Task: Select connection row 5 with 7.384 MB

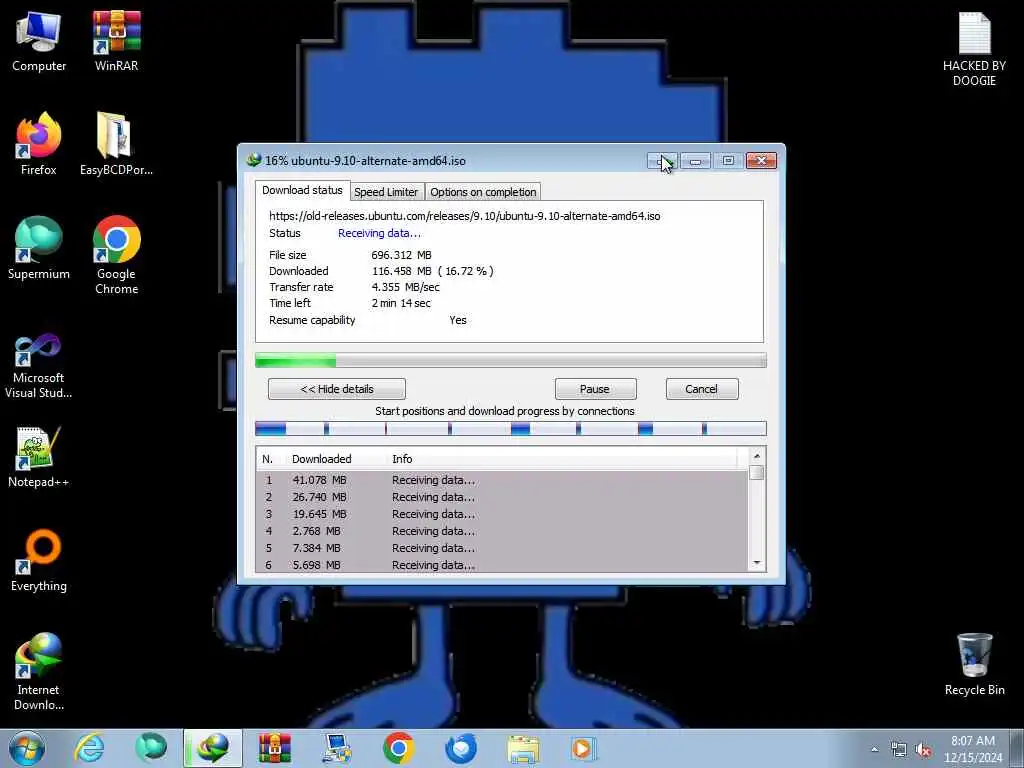Action: 502,548
